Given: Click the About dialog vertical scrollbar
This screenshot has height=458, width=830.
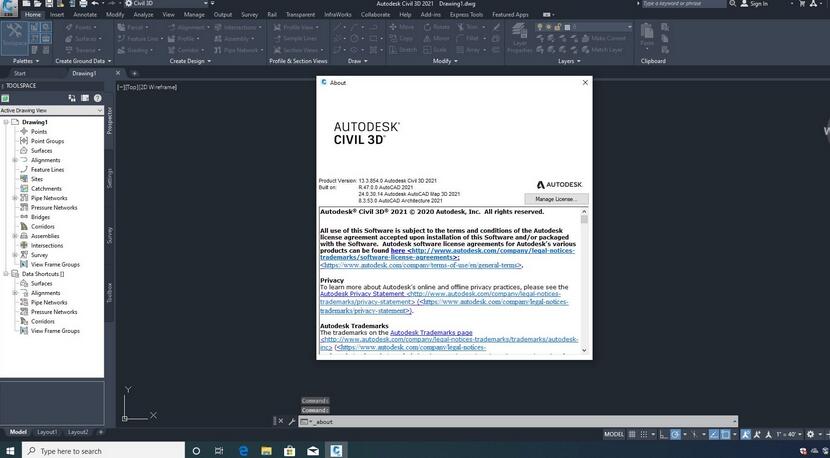Looking at the screenshot, I should (584, 281).
